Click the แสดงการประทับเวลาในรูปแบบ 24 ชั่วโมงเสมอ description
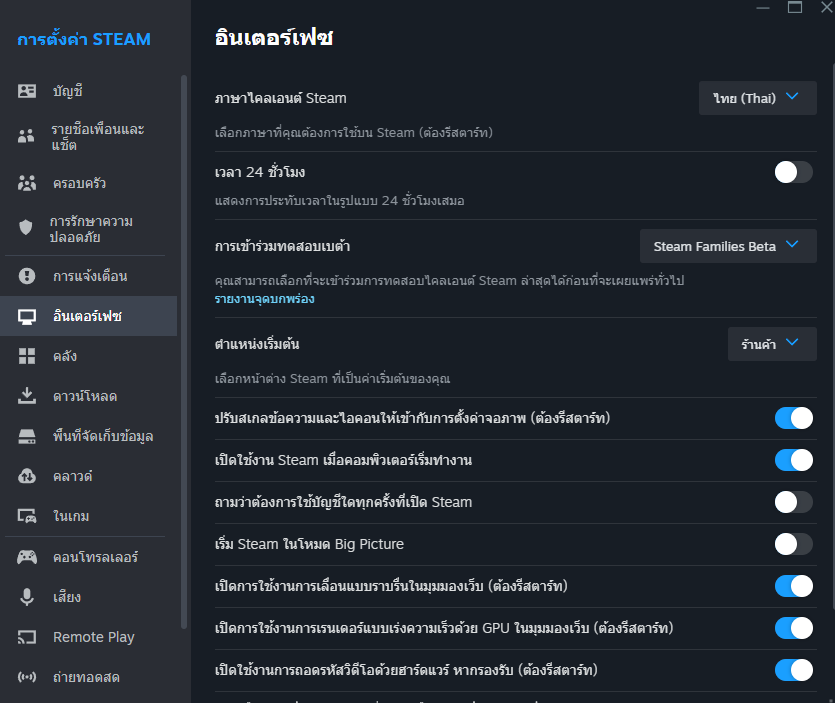The height and width of the screenshot is (703, 835). (x=339, y=201)
